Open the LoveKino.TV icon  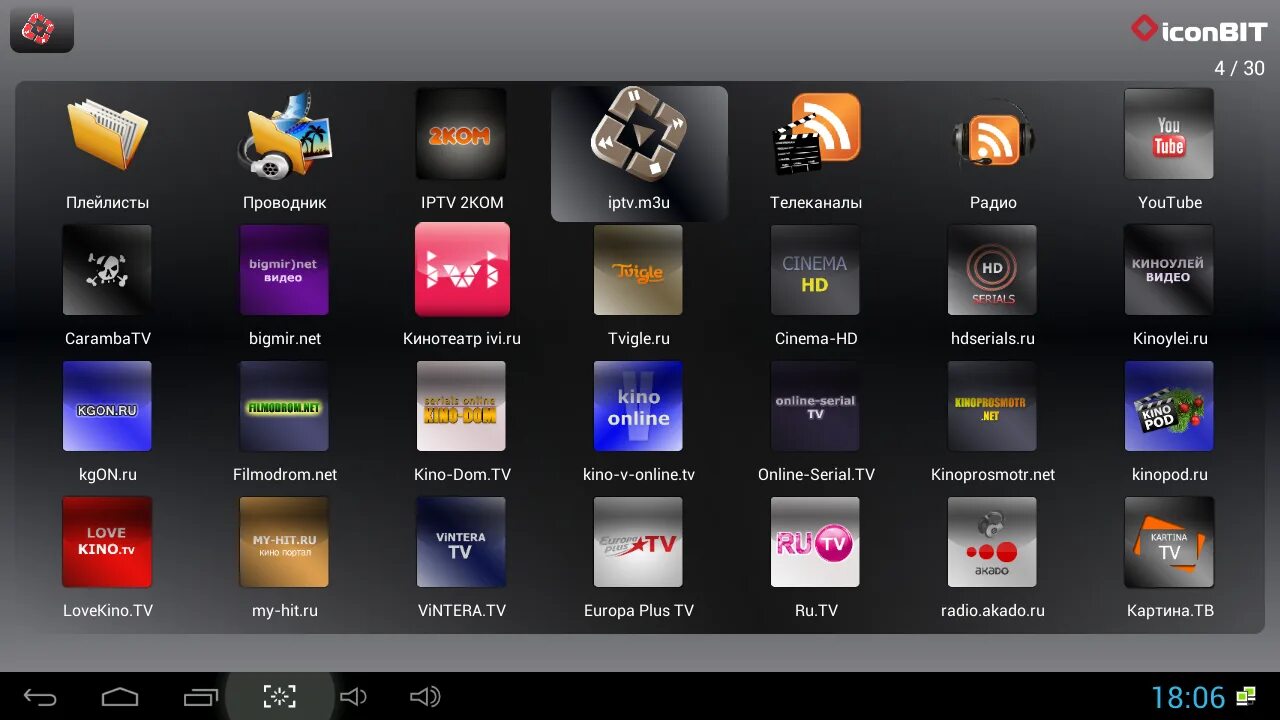click(107, 542)
